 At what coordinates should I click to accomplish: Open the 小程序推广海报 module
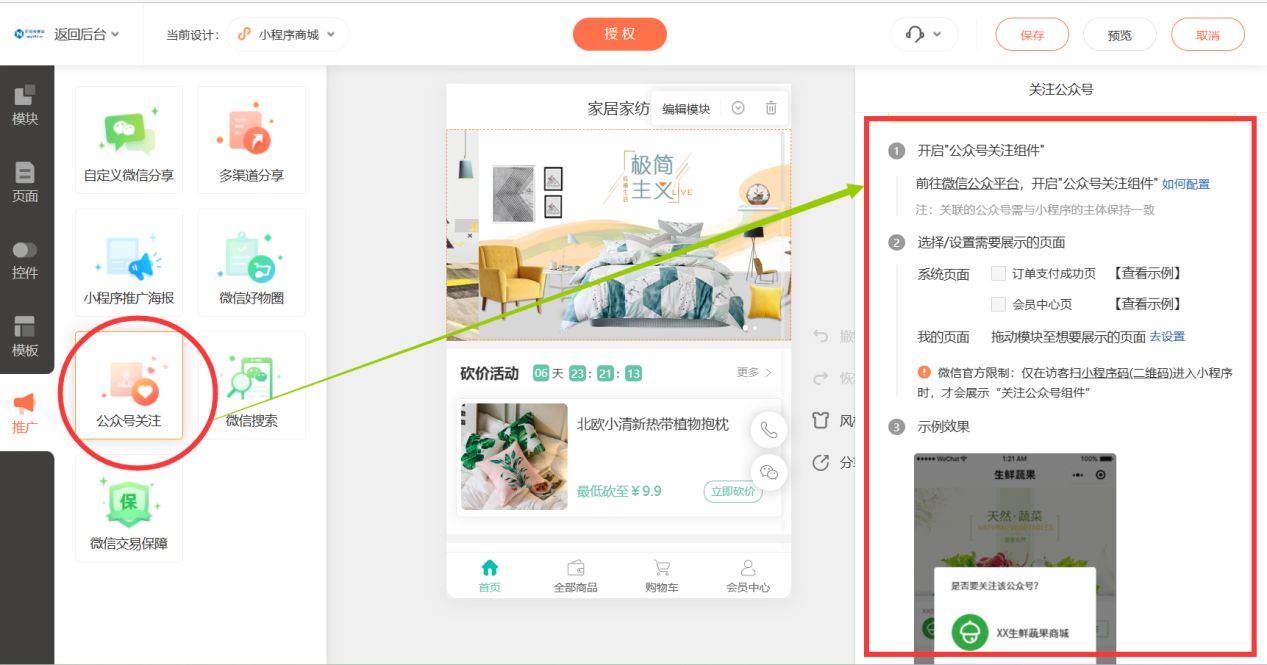click(x=129, y=263)
